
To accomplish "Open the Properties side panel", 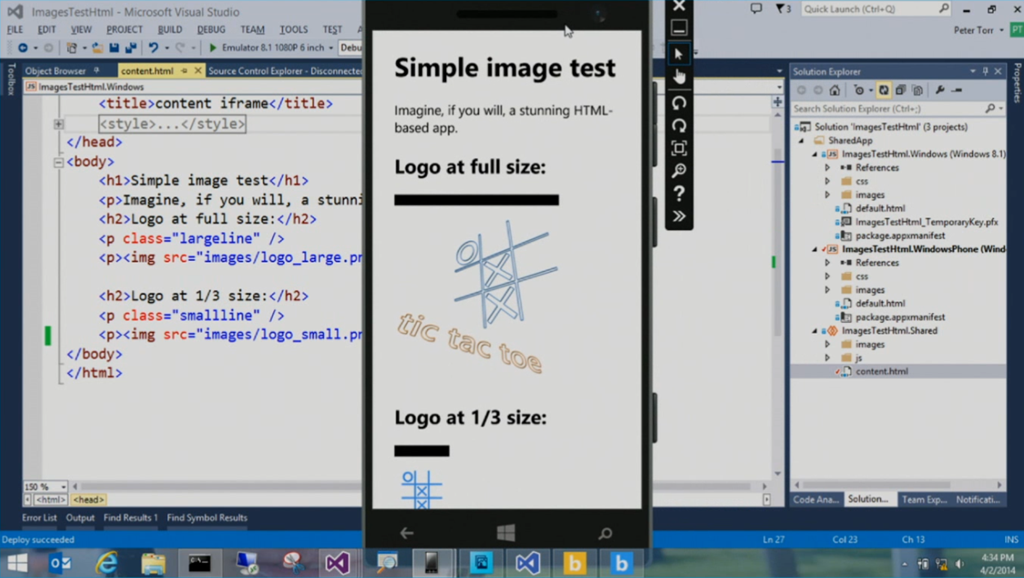I will point(1017,83).
